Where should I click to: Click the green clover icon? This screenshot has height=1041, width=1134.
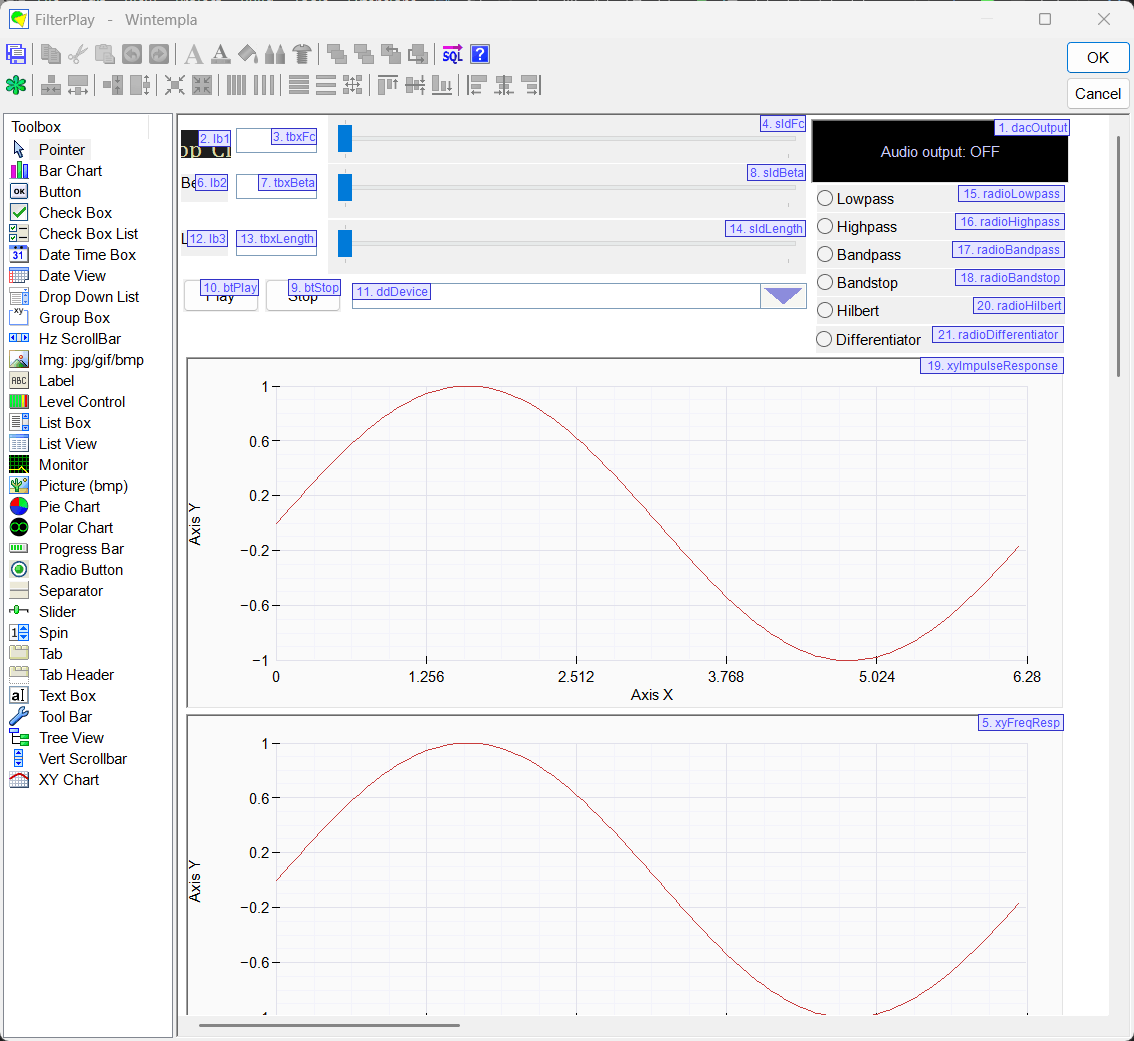click(16, 85)
